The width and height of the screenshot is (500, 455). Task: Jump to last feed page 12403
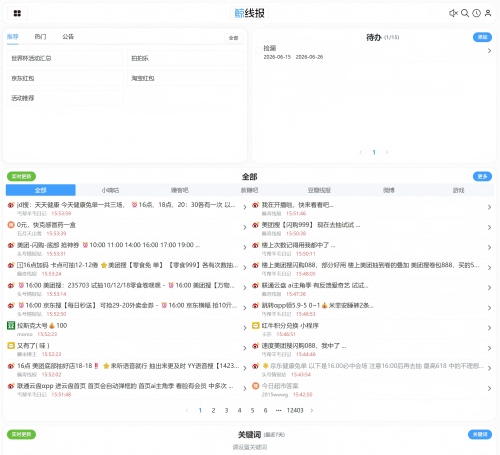tap(295, 410)
